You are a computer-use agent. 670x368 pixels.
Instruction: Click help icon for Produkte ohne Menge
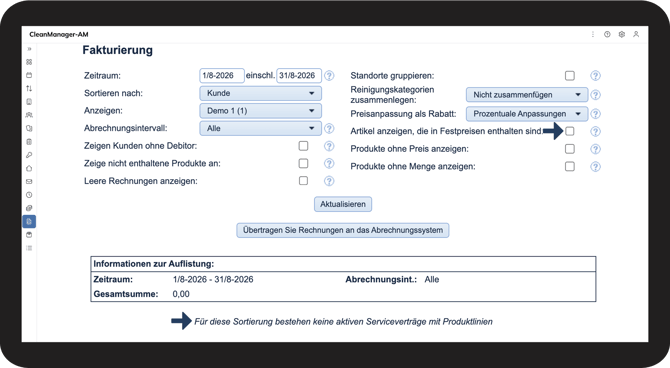595,167
